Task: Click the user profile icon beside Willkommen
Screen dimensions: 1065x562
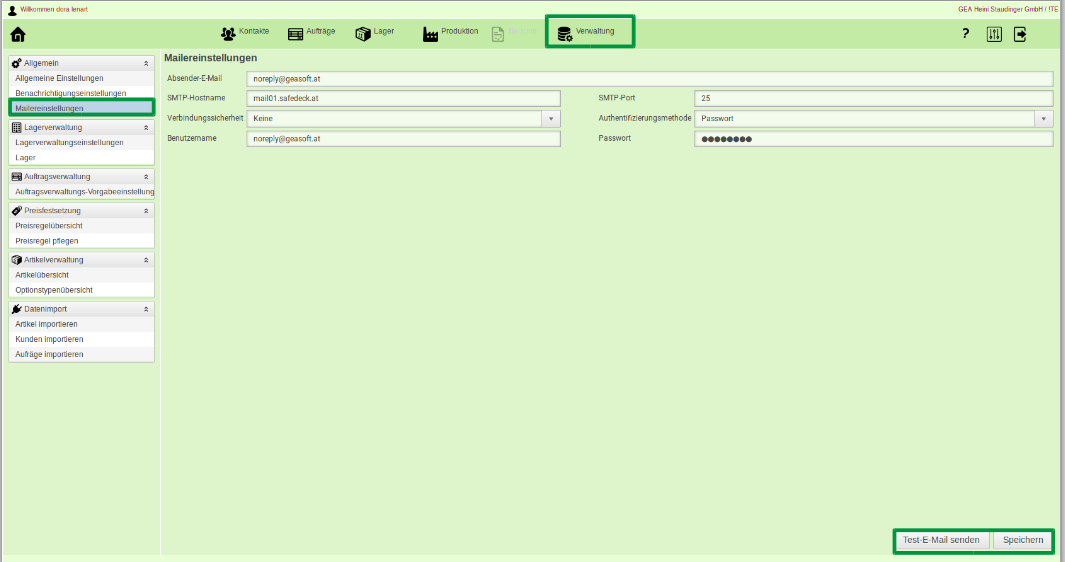Action: click(12, 10)
